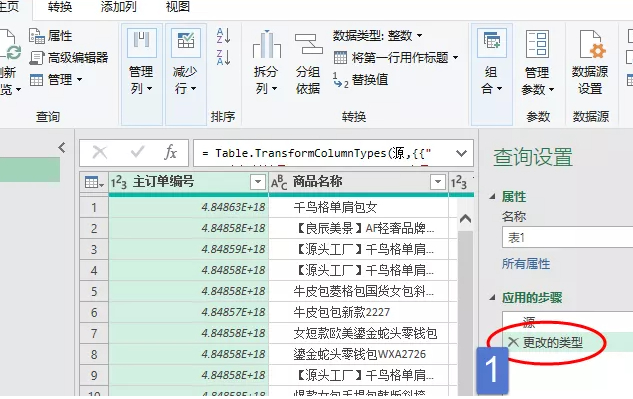Sort descending with Z-A icon
This screenshot has height=399, width=633.
223,57
